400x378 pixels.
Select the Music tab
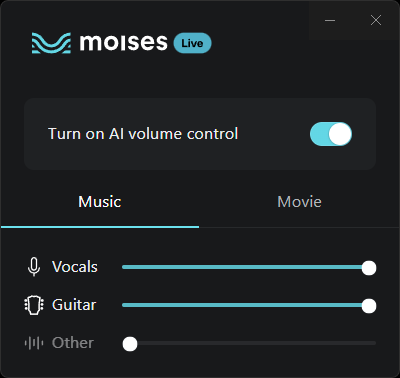(100, 202)
